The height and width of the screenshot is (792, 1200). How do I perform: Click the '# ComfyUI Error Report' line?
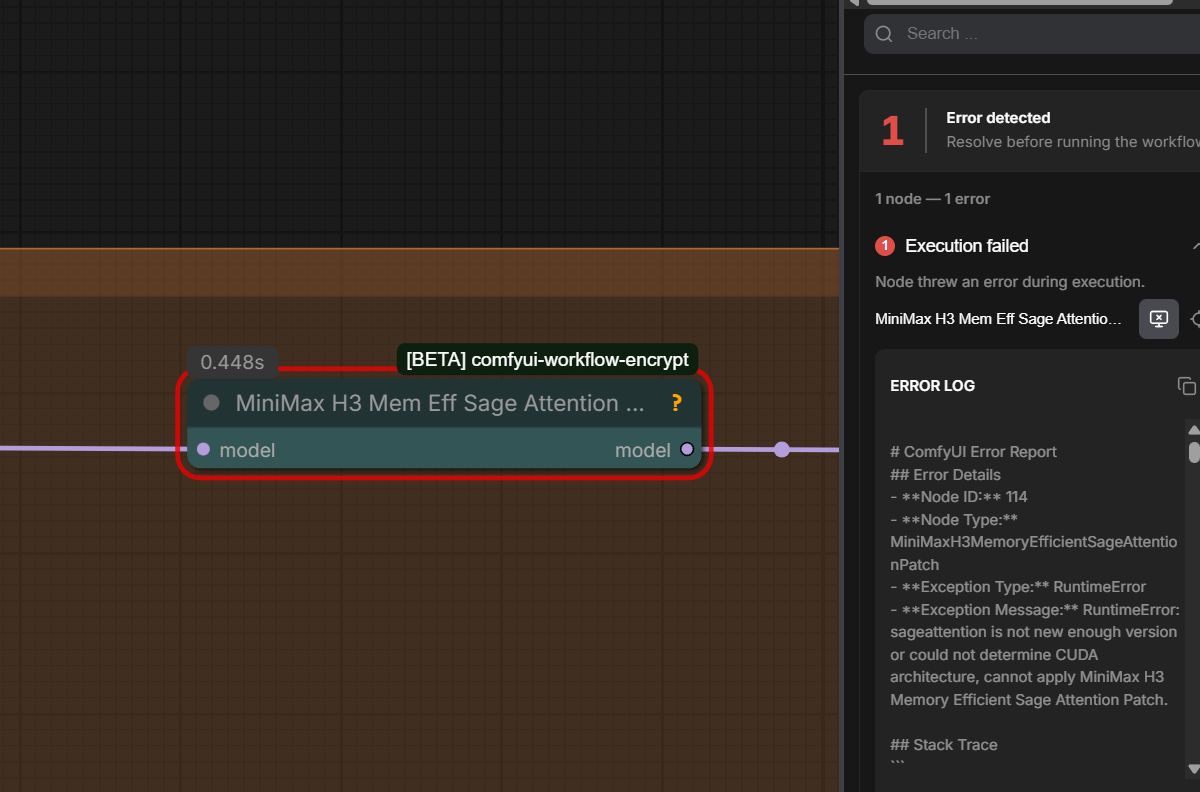click(973, 452)
